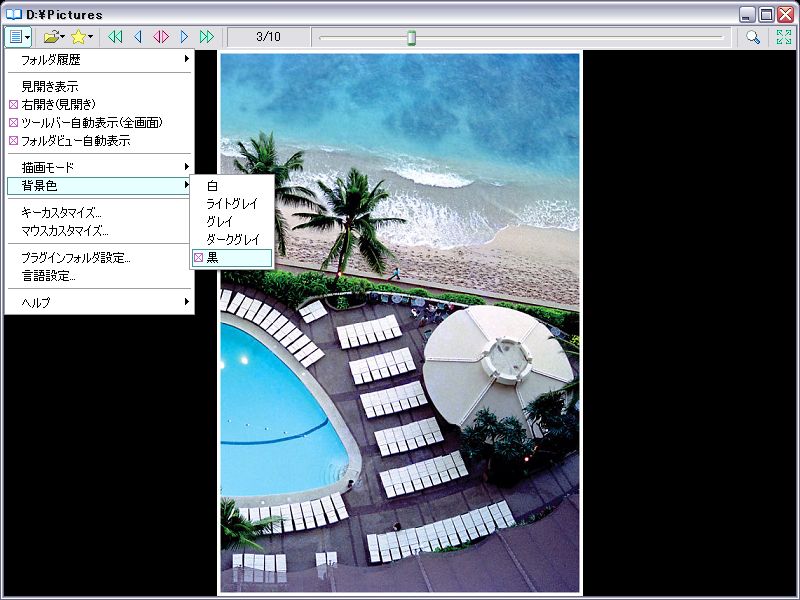Click the page position slider handle

(411, 37)
